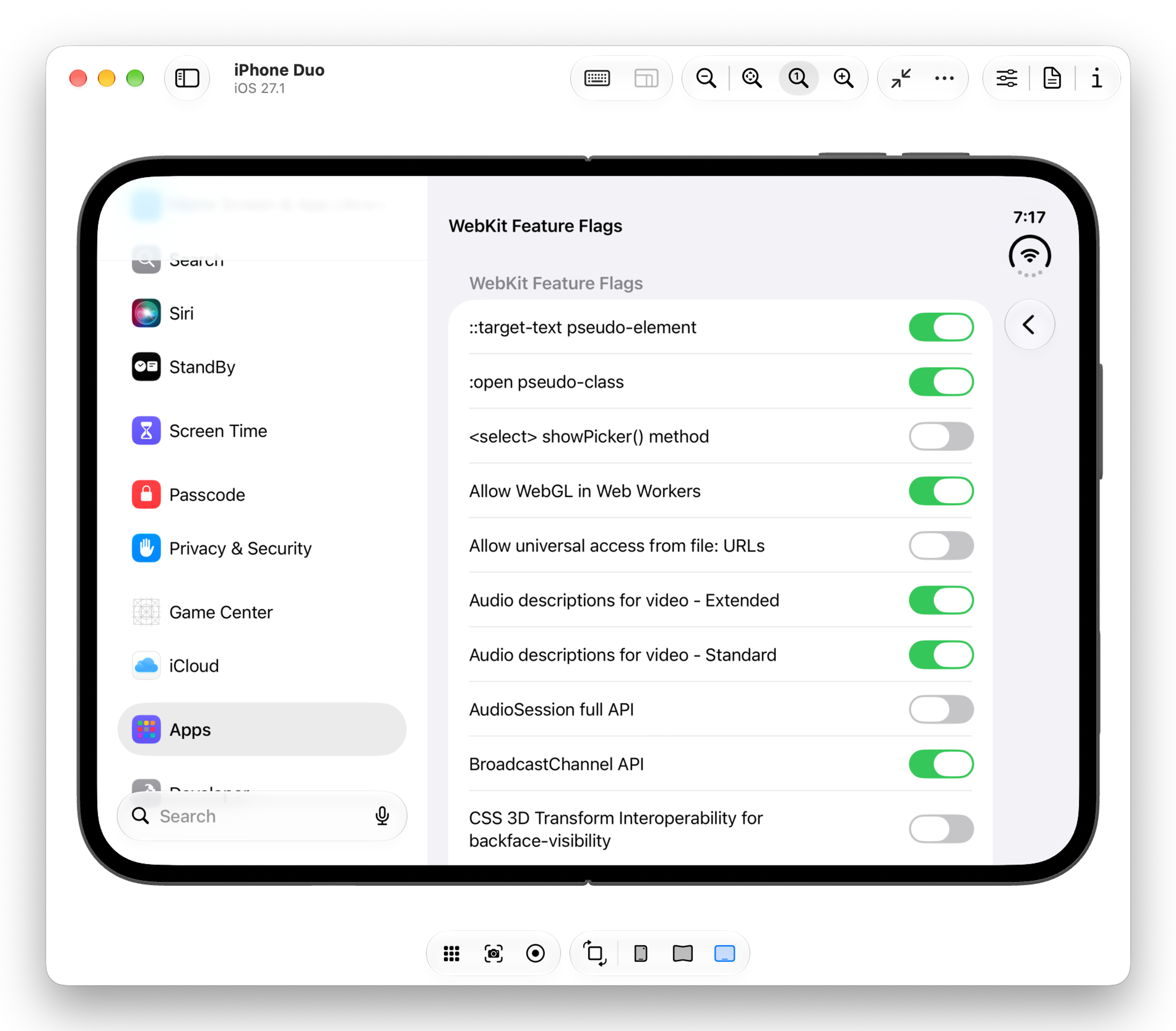This screenshot has width=1176, height=1031.
Task: Click the zoom to fit magnifier icon
Action: pyautogui.click(x=752, y=78)
